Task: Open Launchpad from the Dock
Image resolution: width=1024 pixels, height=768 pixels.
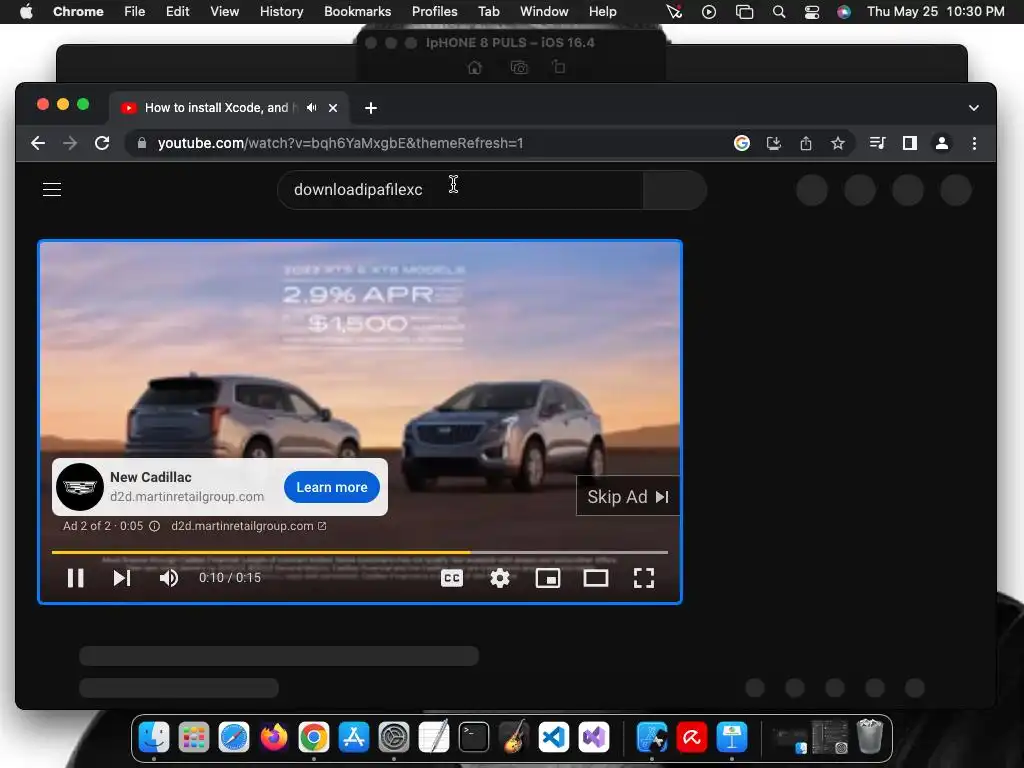Action: 194,737
